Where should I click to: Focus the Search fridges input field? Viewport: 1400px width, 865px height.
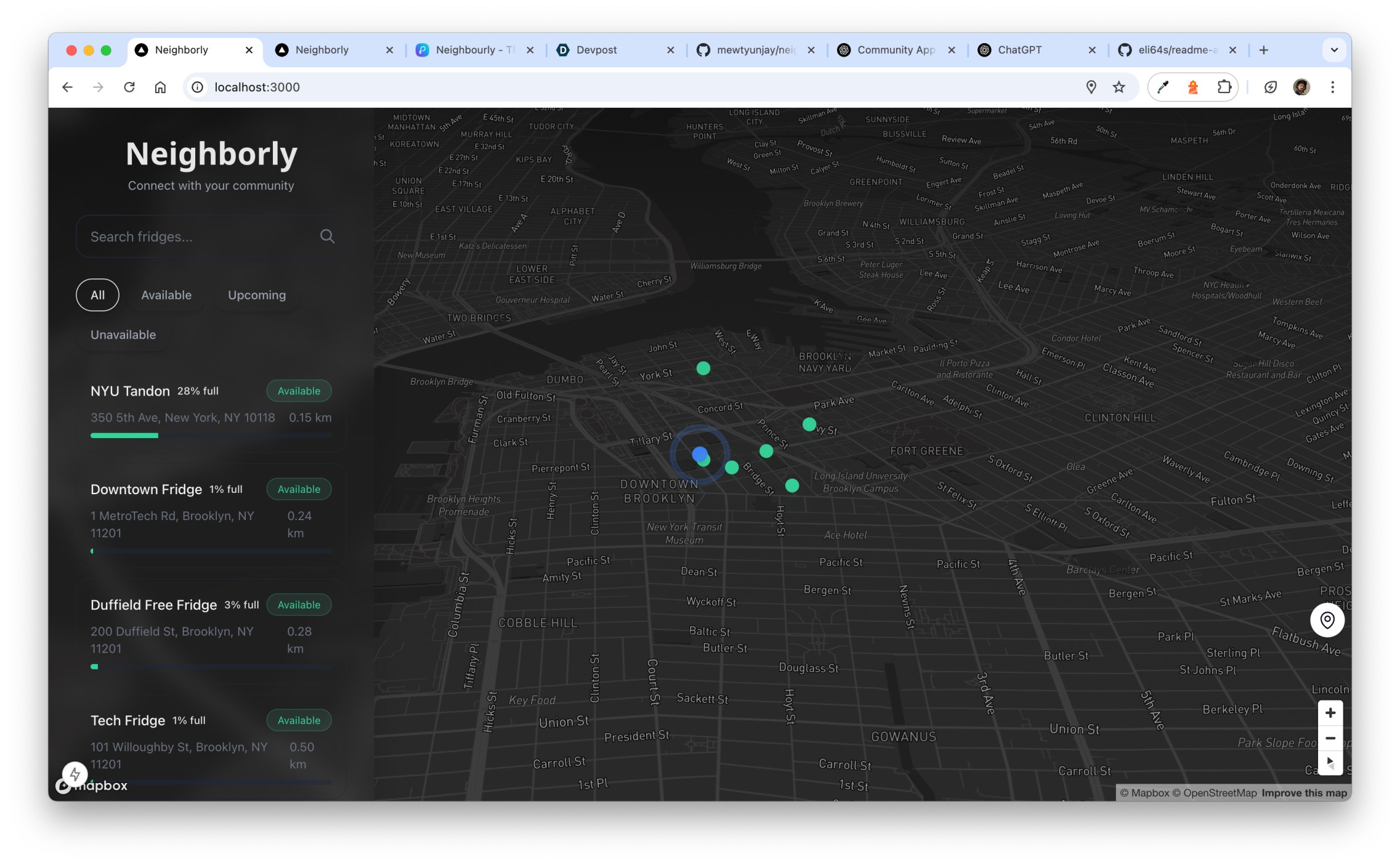point(197,237)
